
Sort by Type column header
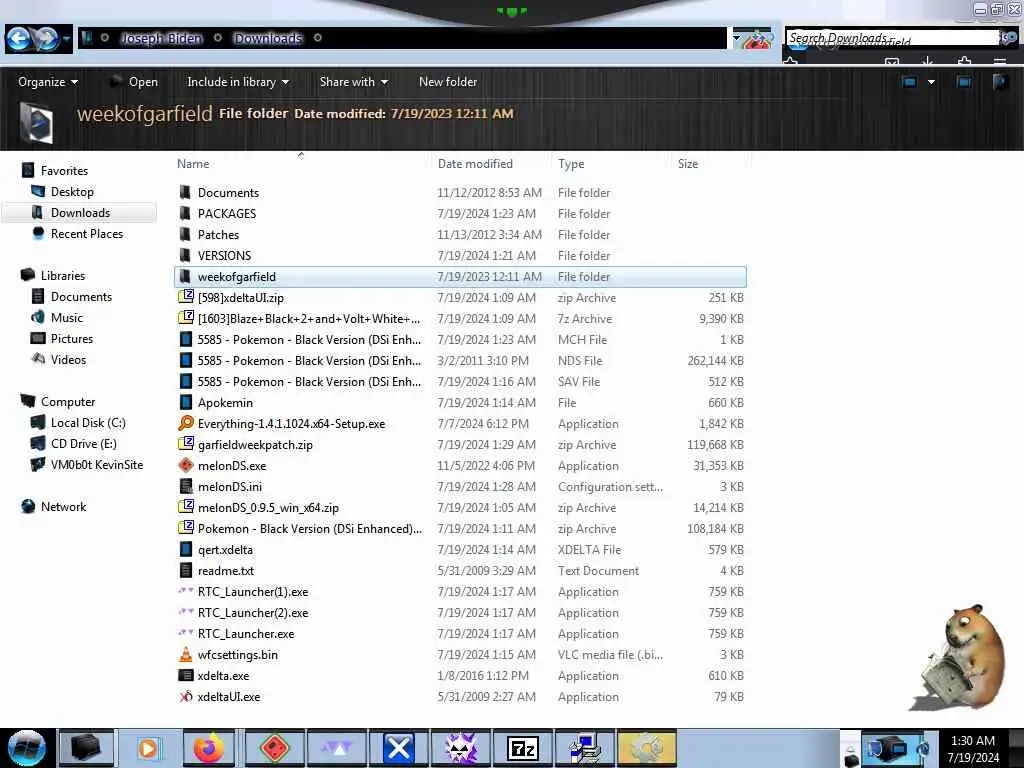pyautogui.click(x=571, y=164)
